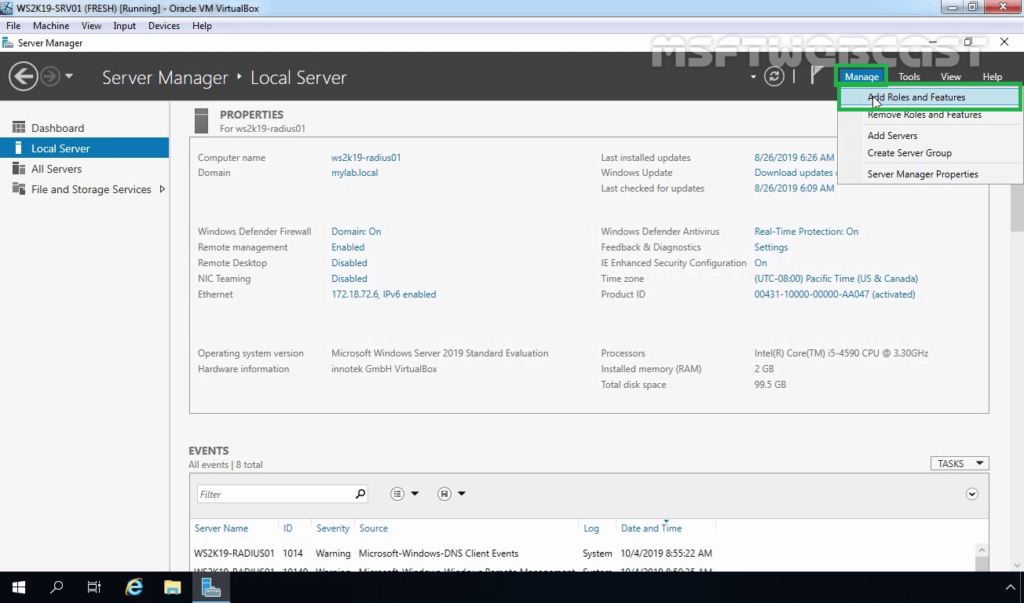Click the events Filter input field
1024x603 pixels.
pos(275,494)
